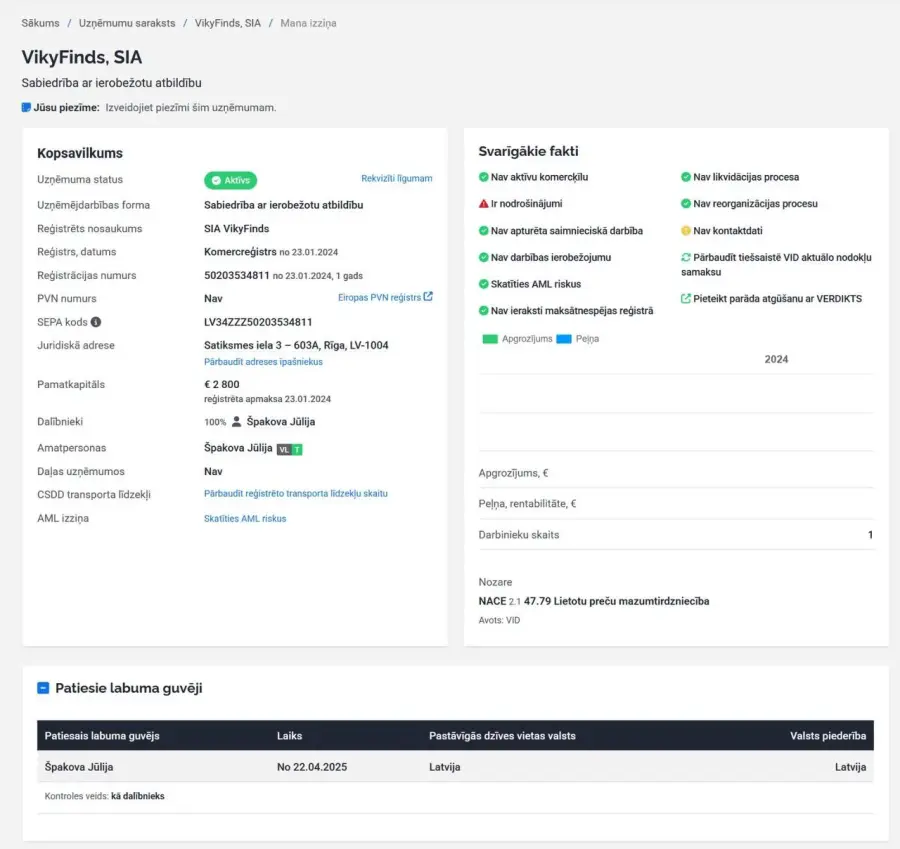Image resolution: width=900 pixels, height=849 pixels.
Task: Click the yellow icon for Nav kontaktdati
Action: (685, 231)
